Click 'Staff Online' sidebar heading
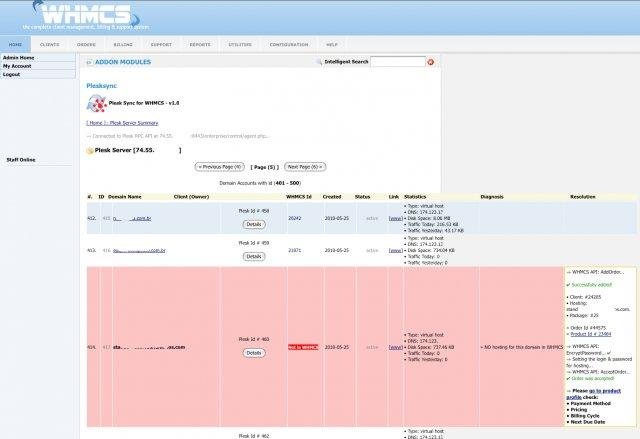The width and height of the screenshot is (640, 439). (21, 160)
